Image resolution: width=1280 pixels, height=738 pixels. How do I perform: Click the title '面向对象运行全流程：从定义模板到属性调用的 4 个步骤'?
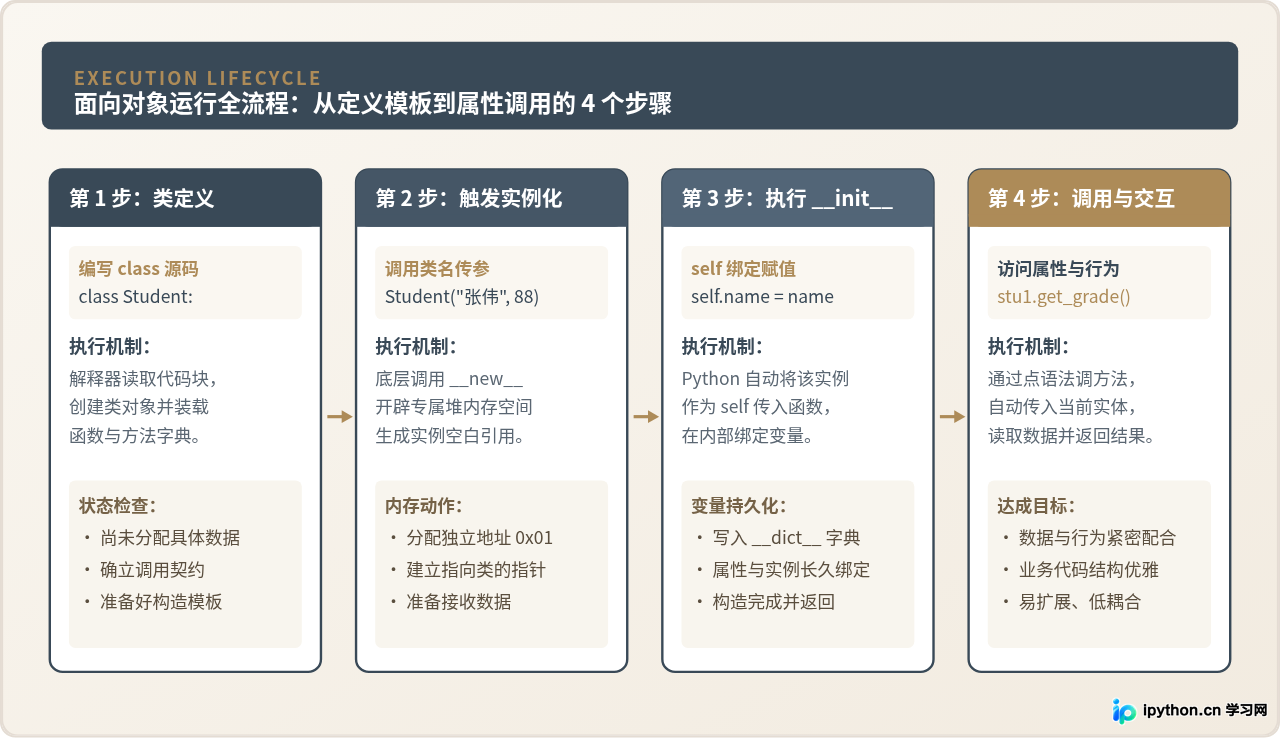[x=373, y=104]
